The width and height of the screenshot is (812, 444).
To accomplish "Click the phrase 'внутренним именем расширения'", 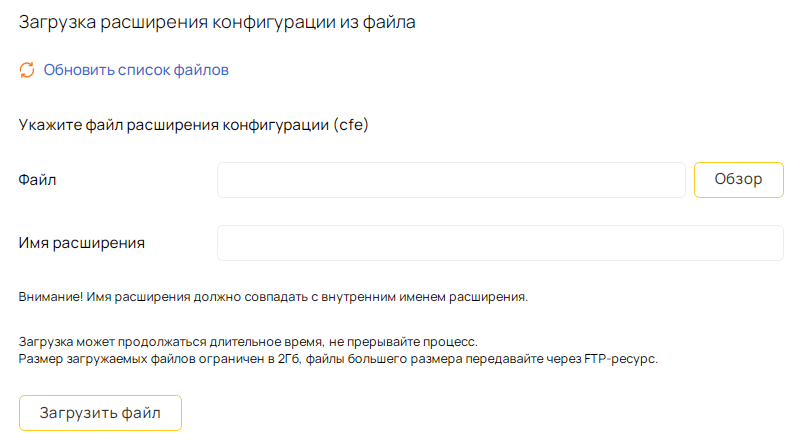I will point(424,297).
